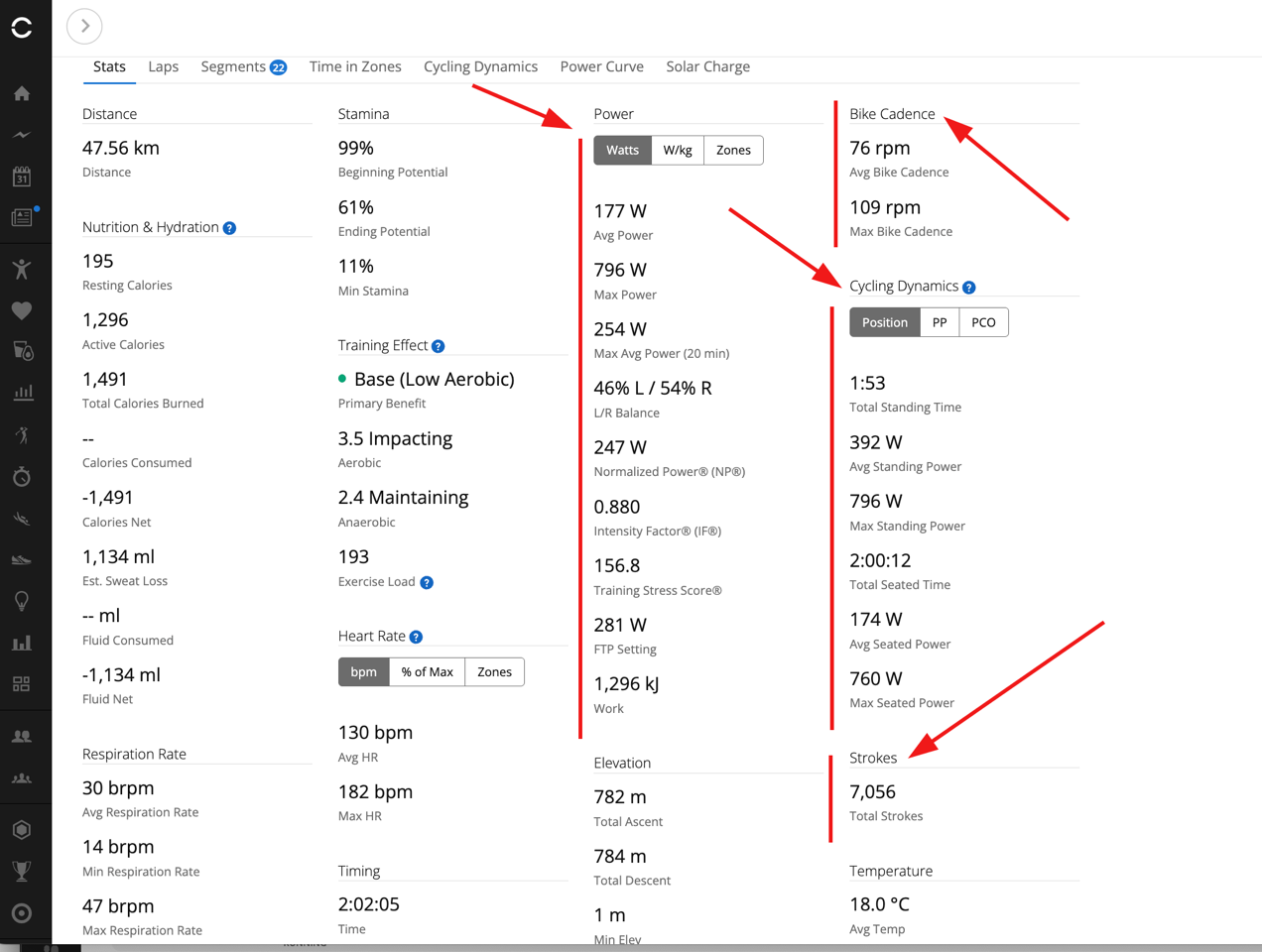Open the Calendar icon in sidebar
Image resolution: width=1262 pixels, height=952 pixels.
pos(22,177)
